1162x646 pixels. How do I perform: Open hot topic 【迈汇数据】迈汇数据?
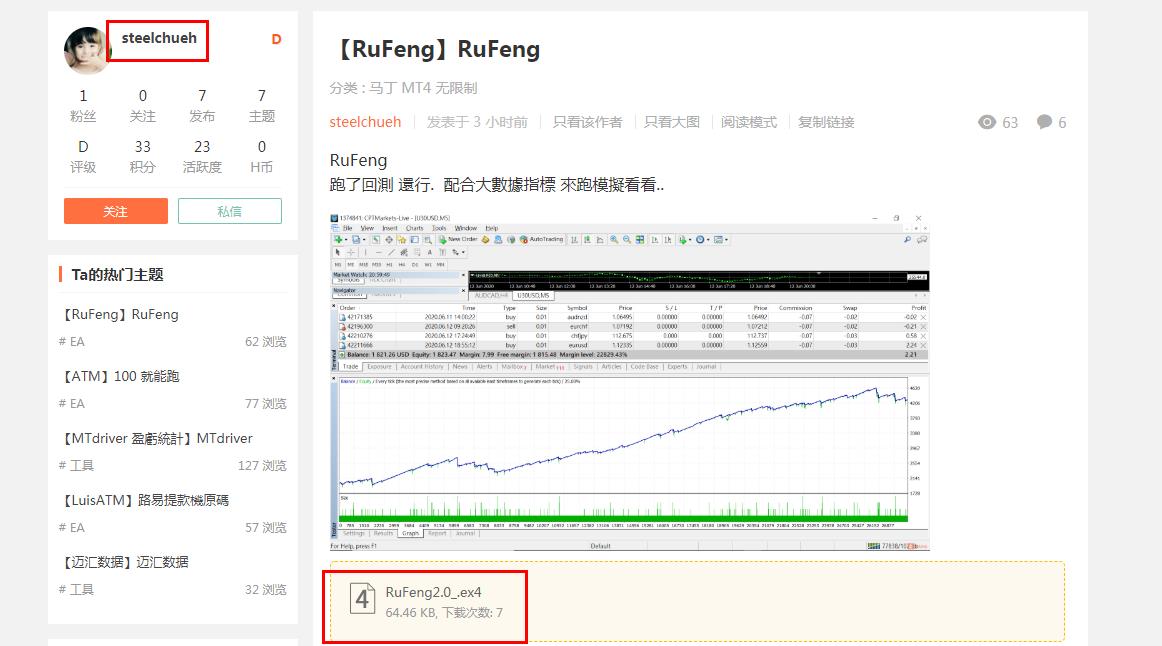point(126,562)
